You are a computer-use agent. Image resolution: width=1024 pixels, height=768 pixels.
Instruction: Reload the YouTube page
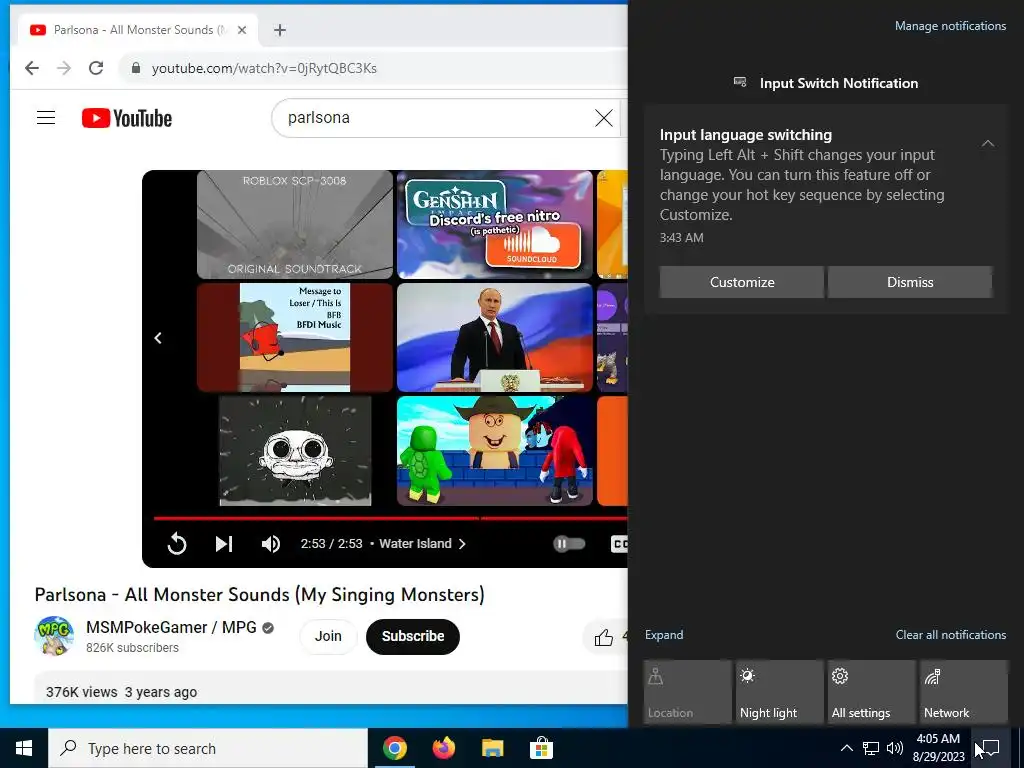coord(96,68)
